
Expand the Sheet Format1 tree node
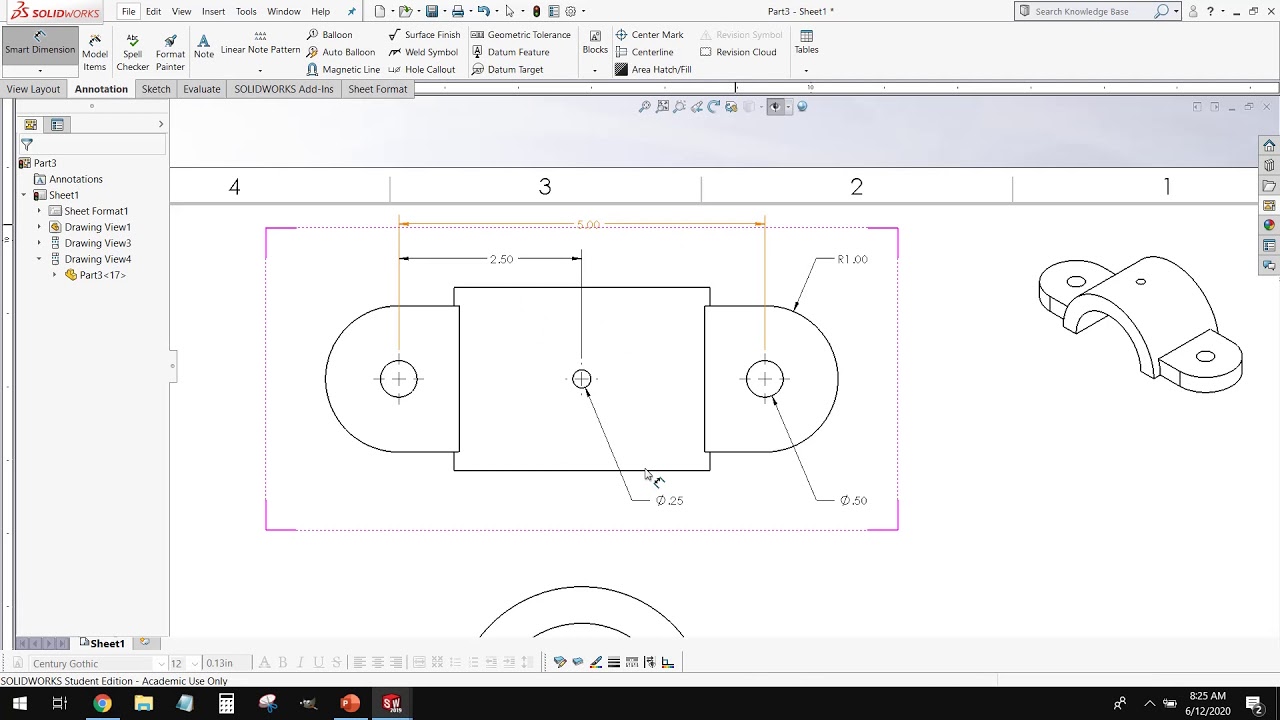tap(40, 211)
